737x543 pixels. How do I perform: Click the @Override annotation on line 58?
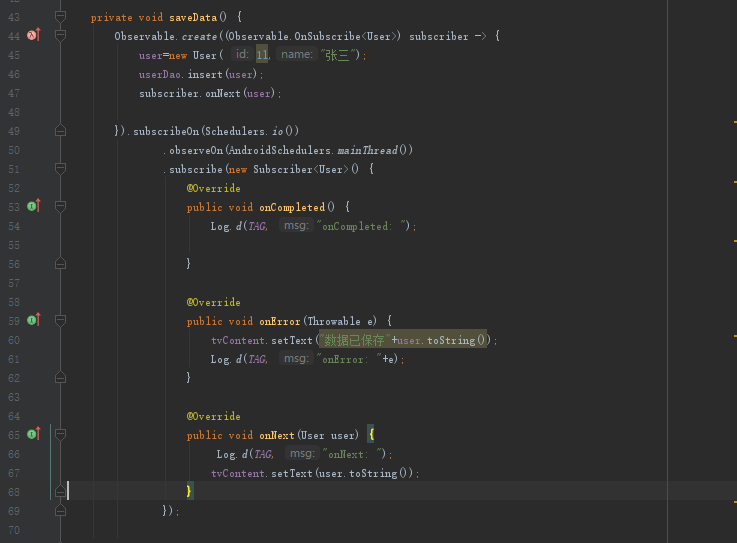[x=213, y=302]
